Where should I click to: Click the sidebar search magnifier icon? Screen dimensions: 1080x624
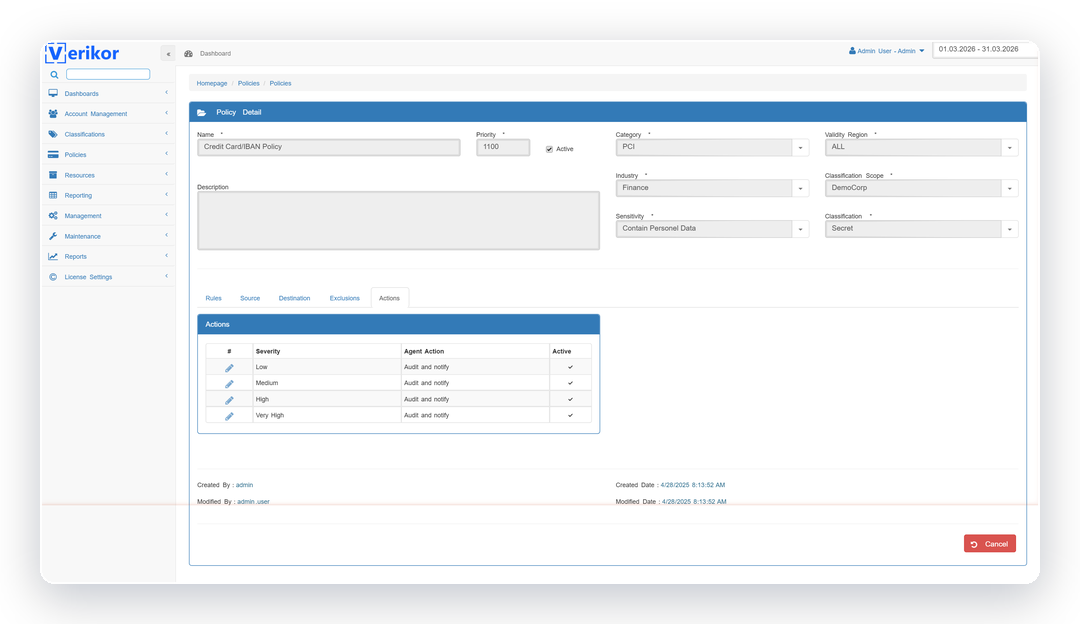(x=54, y=74)
